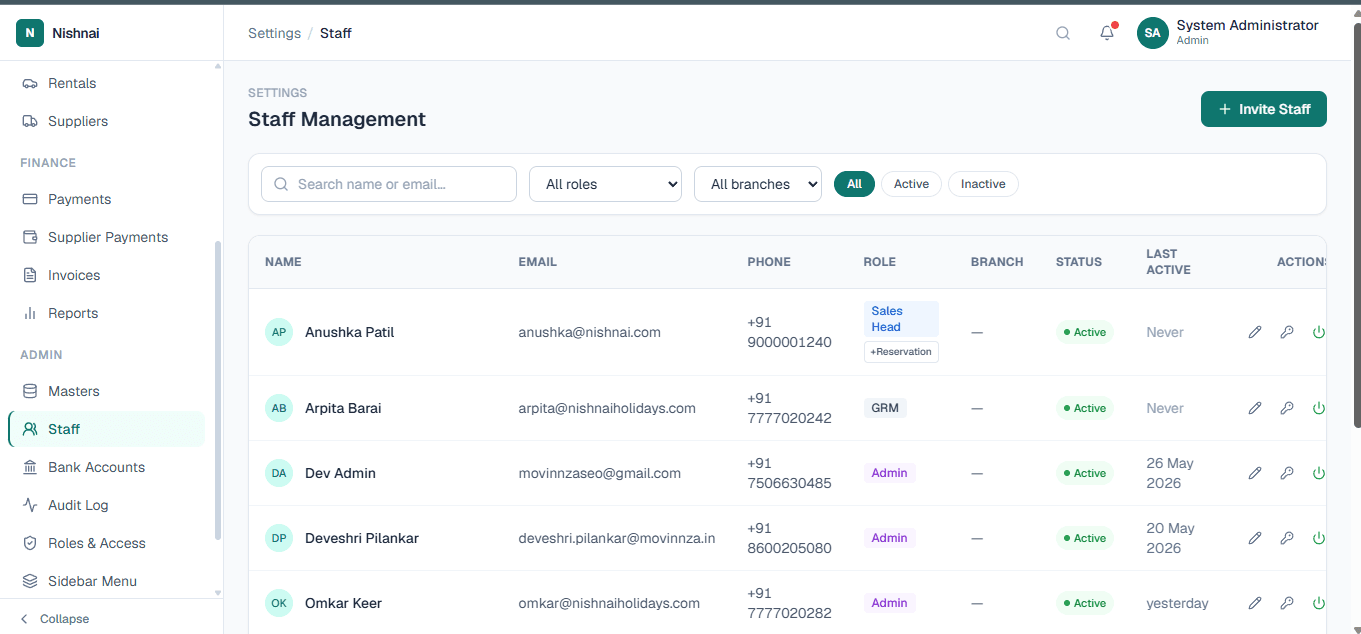Image resolution: width=1361 pixels, height=634 pixels.
Task: Toggle power icon for Omkar Keer
Action: tap(1319, 603)
